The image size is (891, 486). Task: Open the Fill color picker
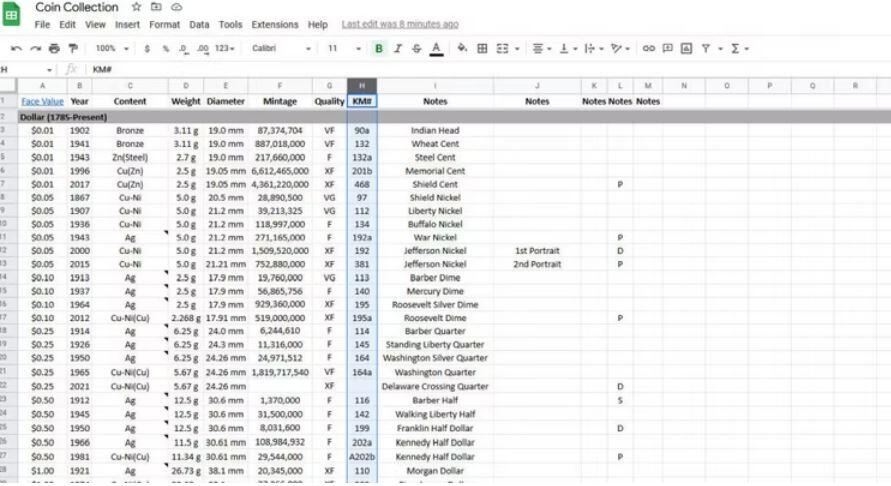(x=461, y=48)
